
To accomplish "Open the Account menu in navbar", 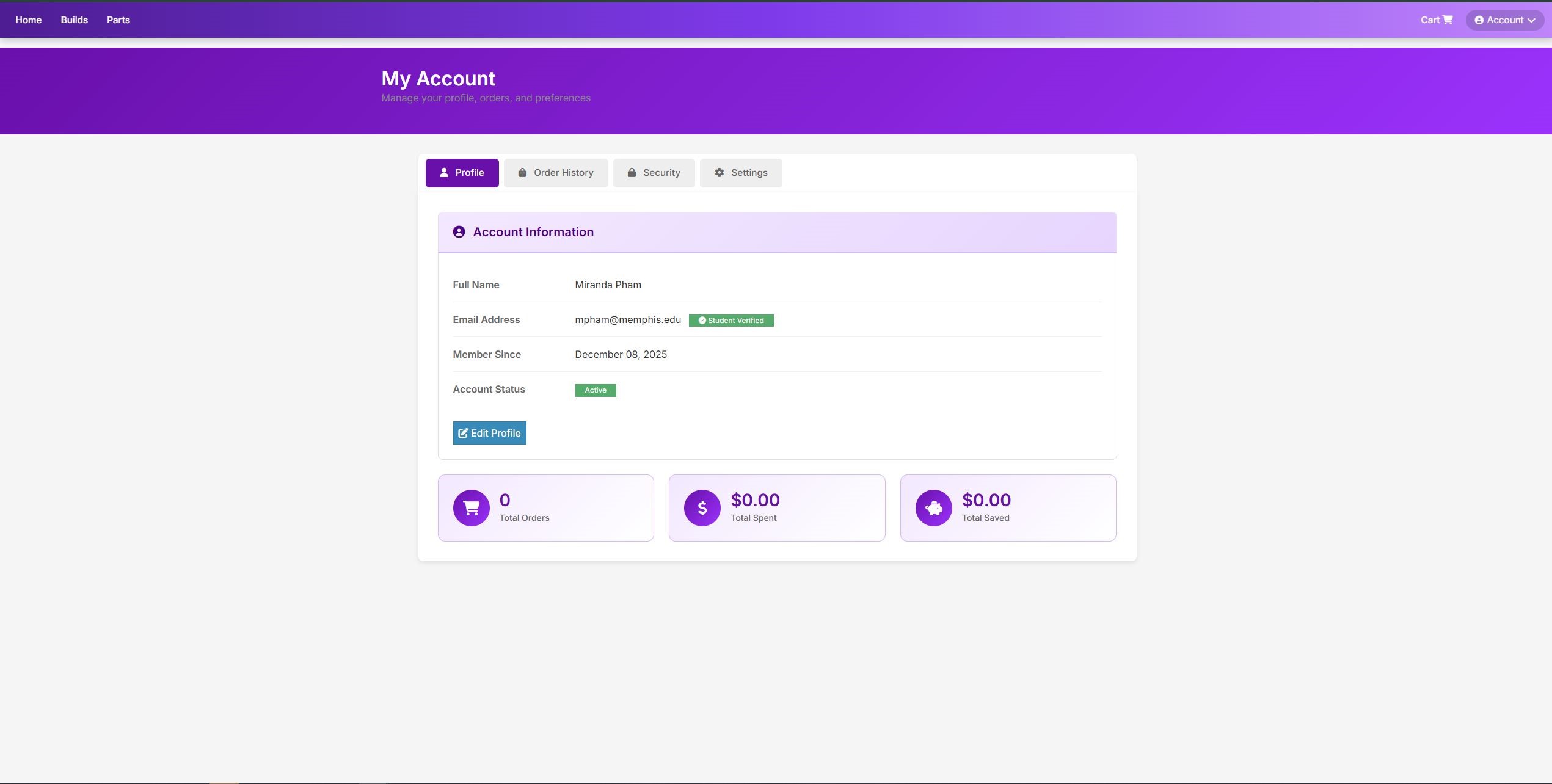I will 1504,20.
